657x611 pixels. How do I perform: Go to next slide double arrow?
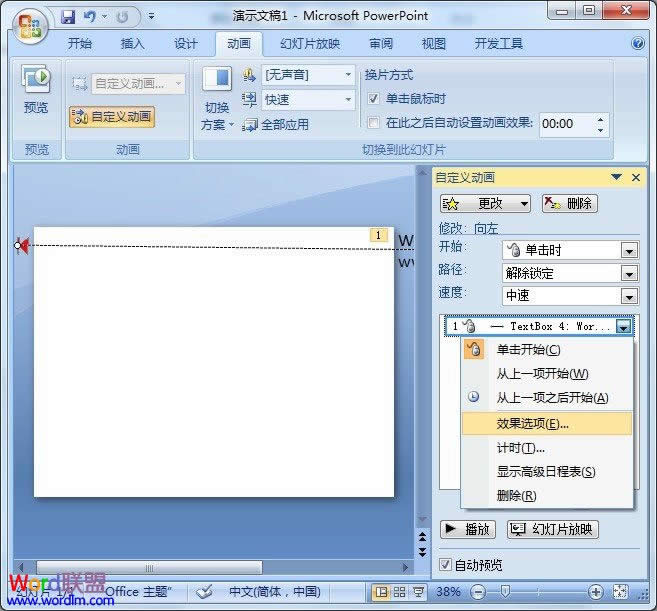422,552
